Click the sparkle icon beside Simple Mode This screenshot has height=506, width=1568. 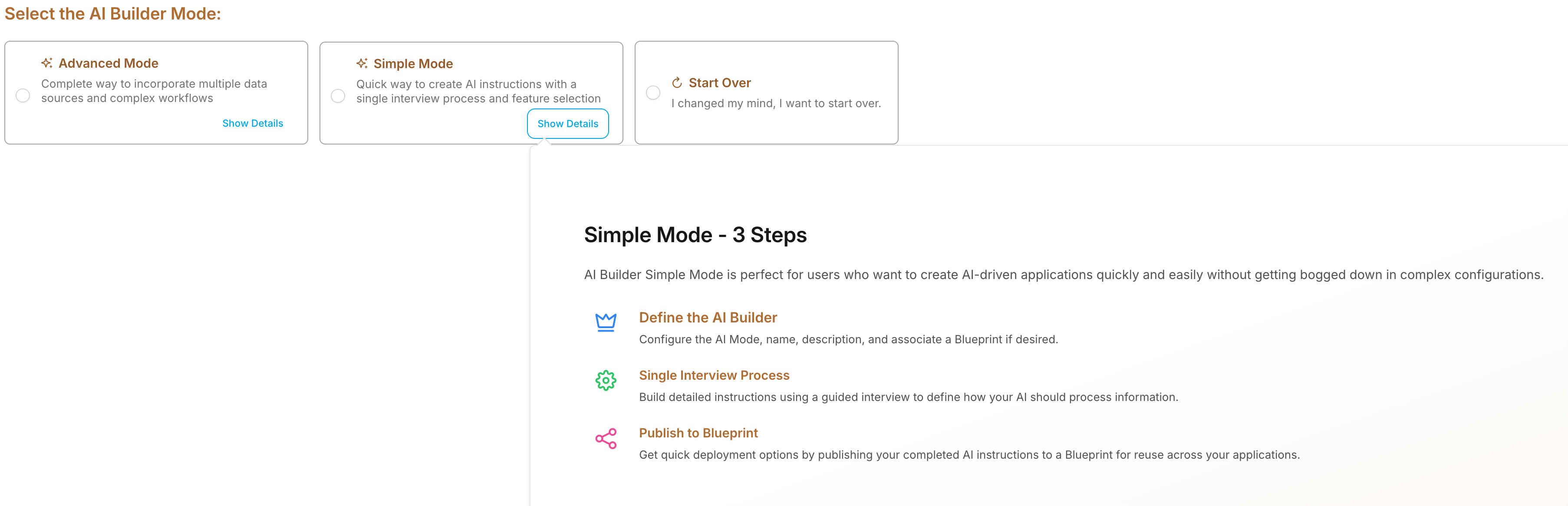[x=362, y=63]
